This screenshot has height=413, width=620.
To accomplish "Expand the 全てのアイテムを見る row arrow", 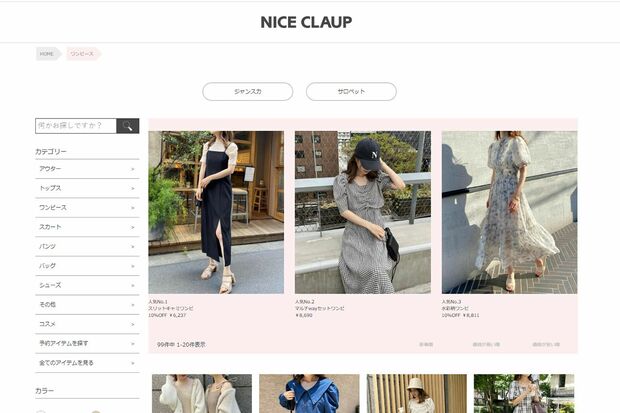I will 133,363.
